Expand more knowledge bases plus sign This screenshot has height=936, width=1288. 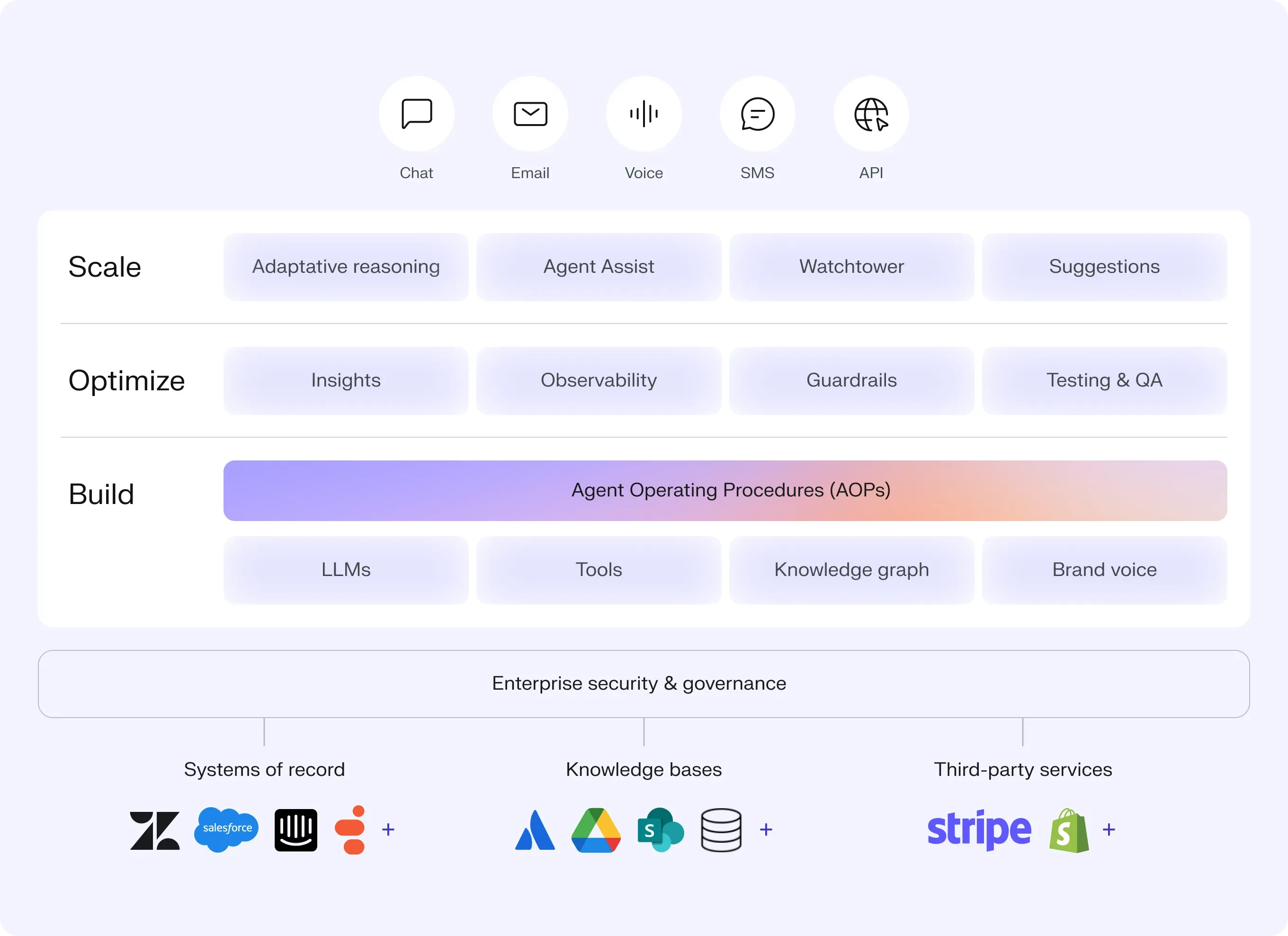[766, 830]
